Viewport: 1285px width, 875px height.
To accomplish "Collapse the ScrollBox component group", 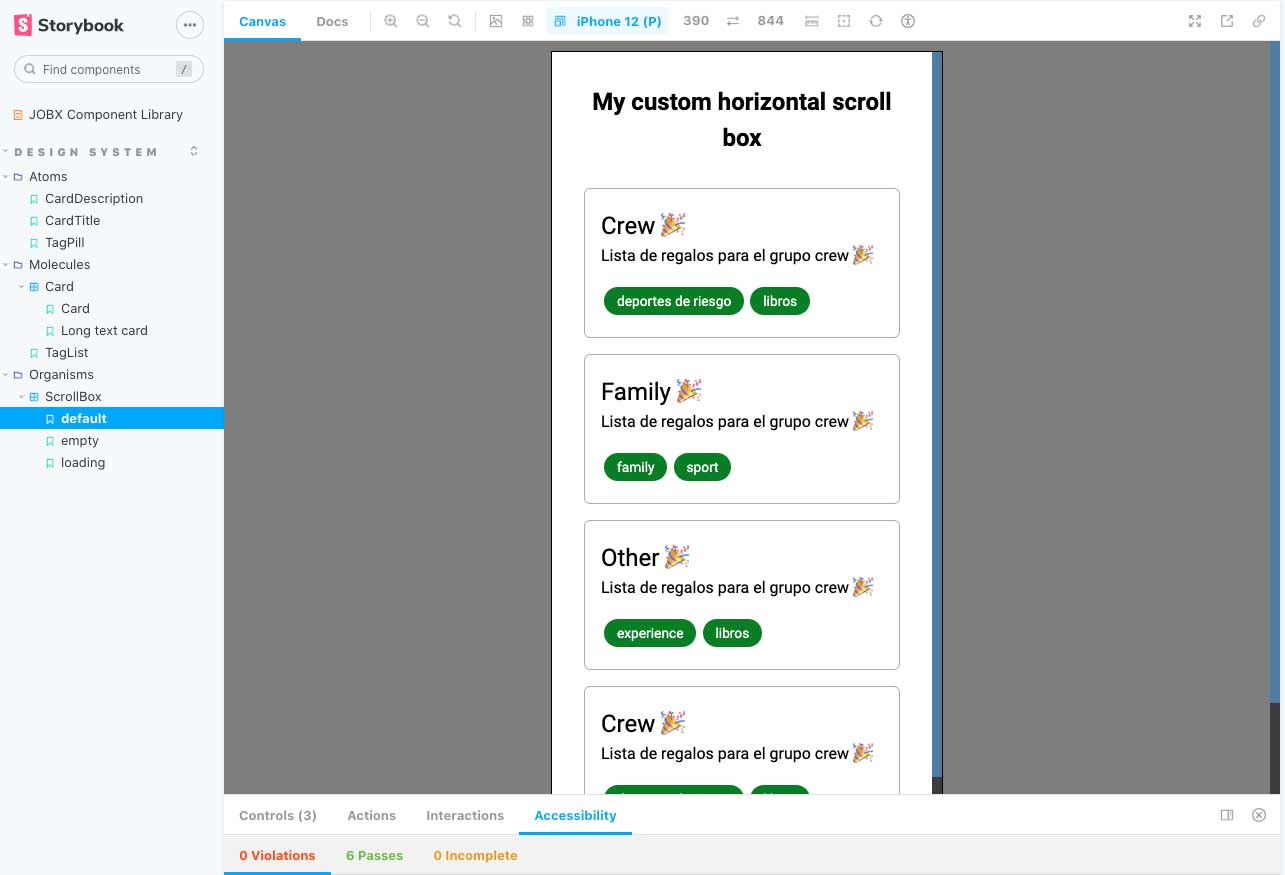I will (x=22, y=396).
